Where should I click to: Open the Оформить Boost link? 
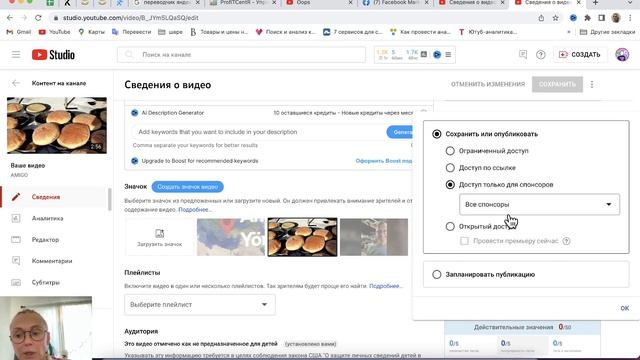coord(384,161)
